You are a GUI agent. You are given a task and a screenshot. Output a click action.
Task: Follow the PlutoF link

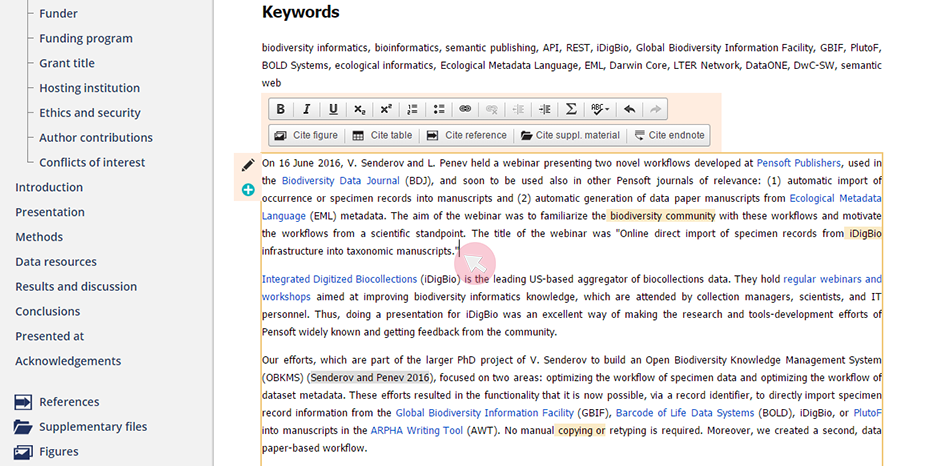coord(867,413)
